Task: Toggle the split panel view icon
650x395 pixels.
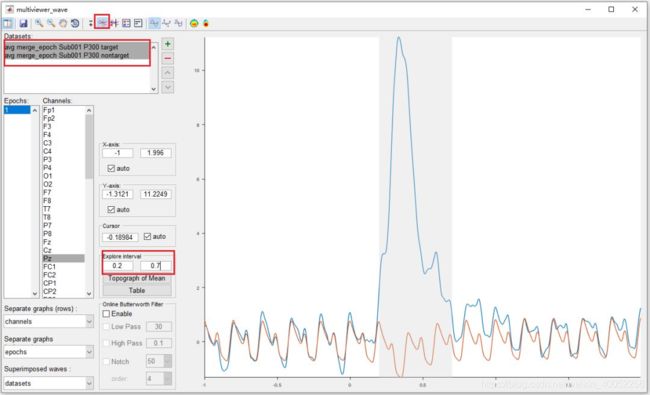Action: [x=8, y=23]
